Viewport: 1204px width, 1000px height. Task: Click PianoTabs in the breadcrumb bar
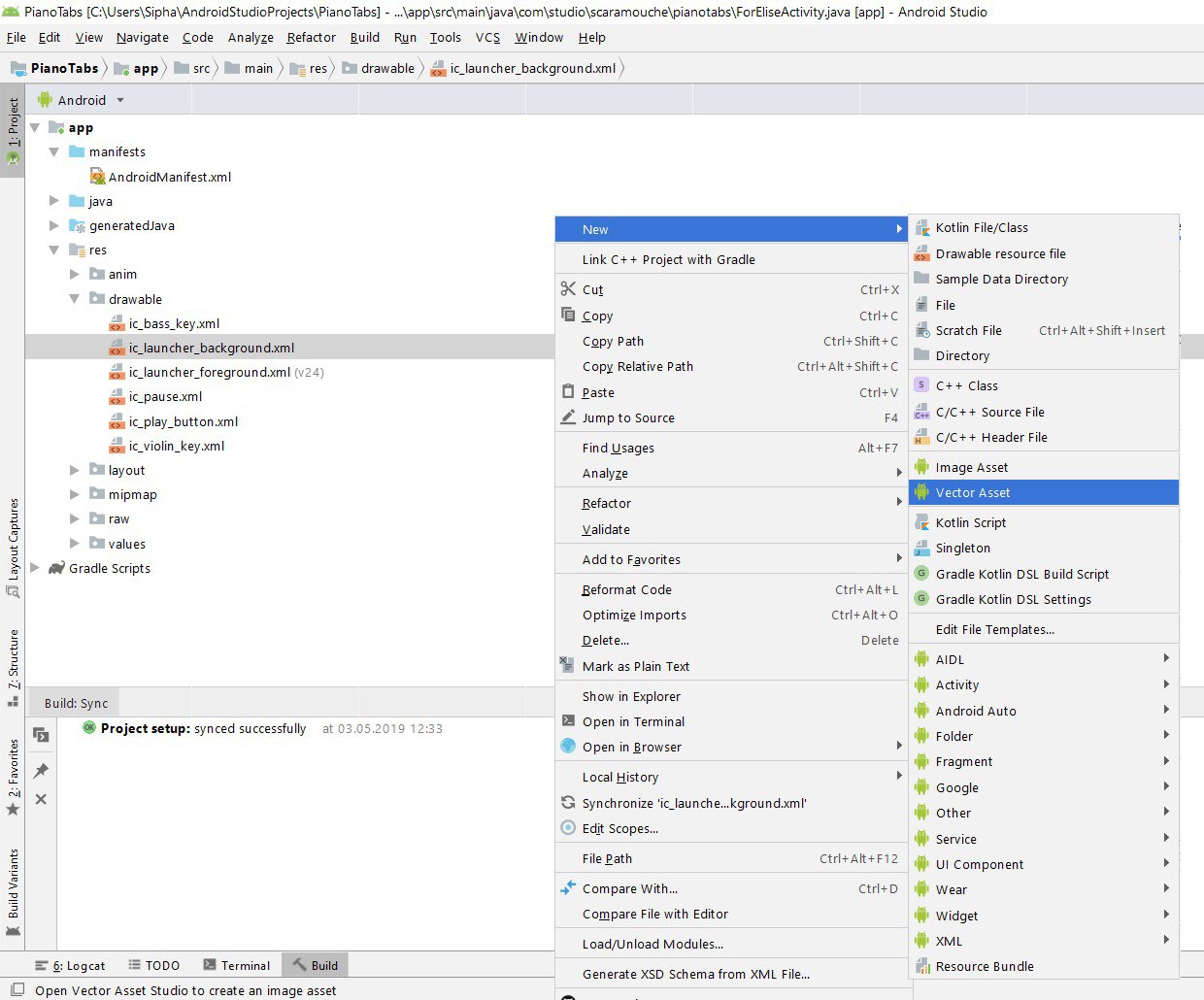pos(55,68)
